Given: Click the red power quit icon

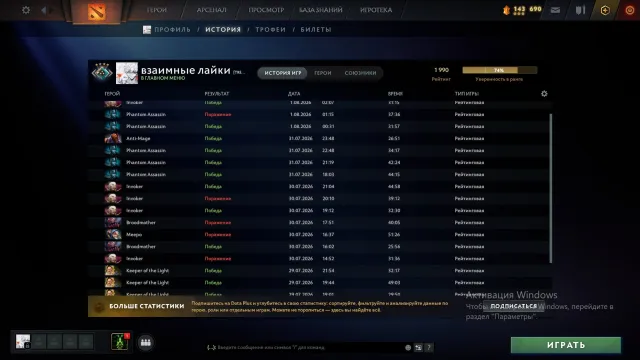Looking at the screenshot, I should (629, 10).
